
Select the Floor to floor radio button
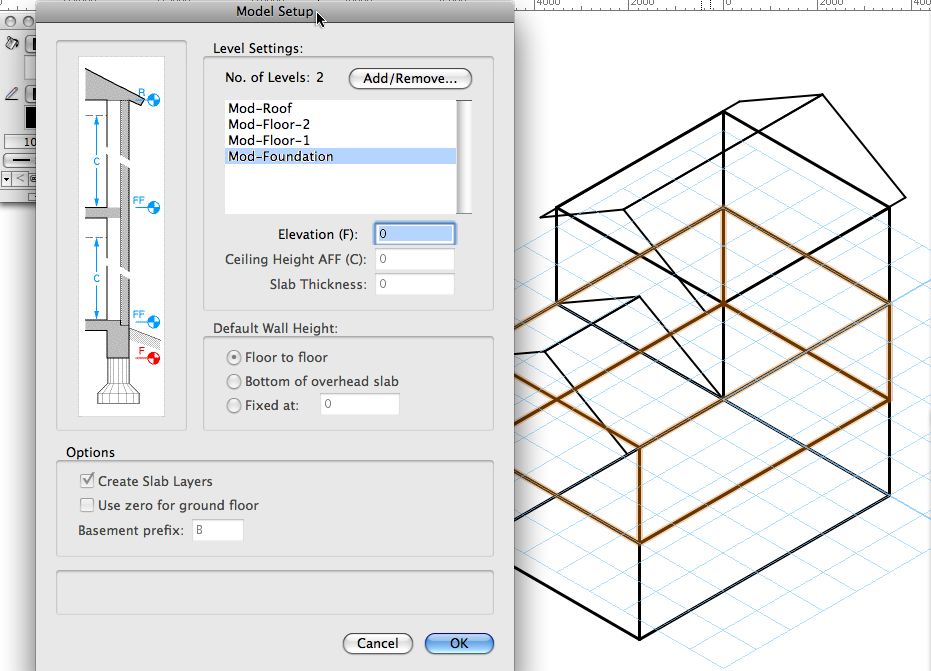(234, 357)
